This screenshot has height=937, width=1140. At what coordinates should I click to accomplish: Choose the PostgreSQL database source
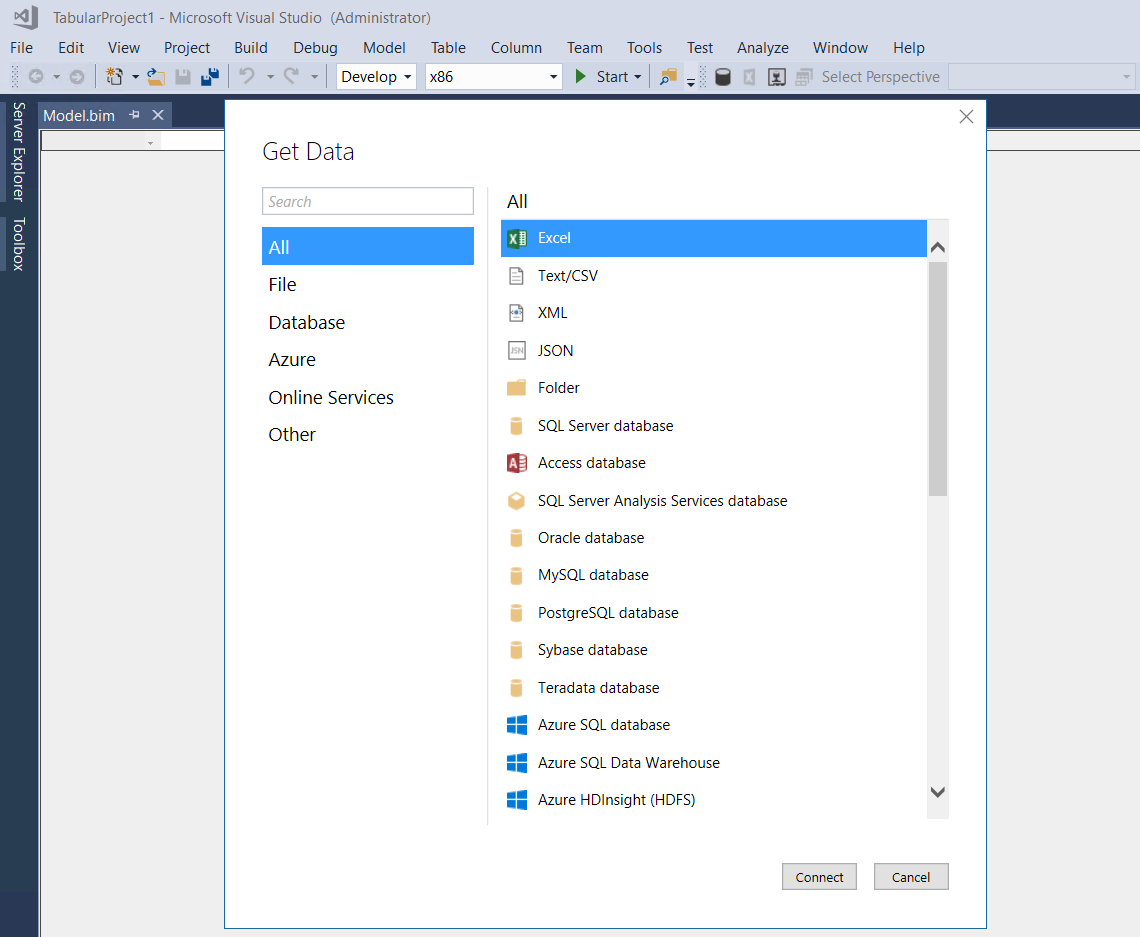713,612
